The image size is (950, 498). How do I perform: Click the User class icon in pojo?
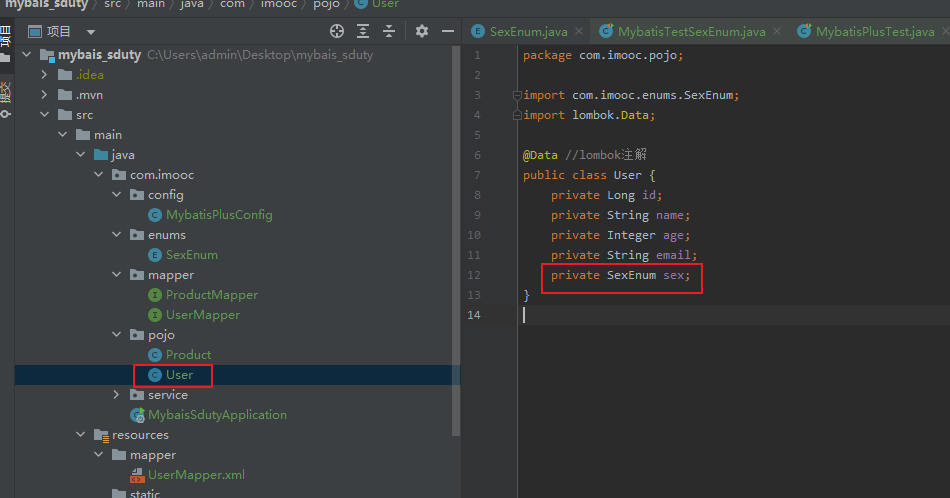coord(155,375)
